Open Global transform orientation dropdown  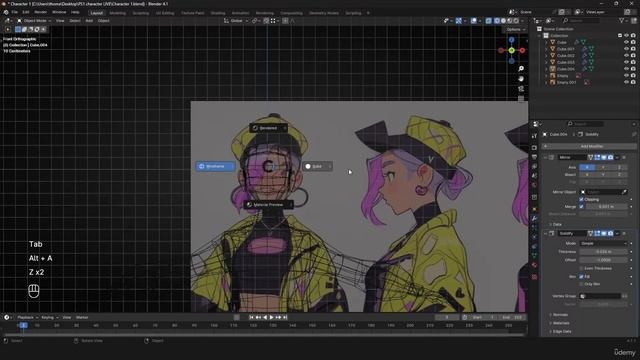click(236, 21)
